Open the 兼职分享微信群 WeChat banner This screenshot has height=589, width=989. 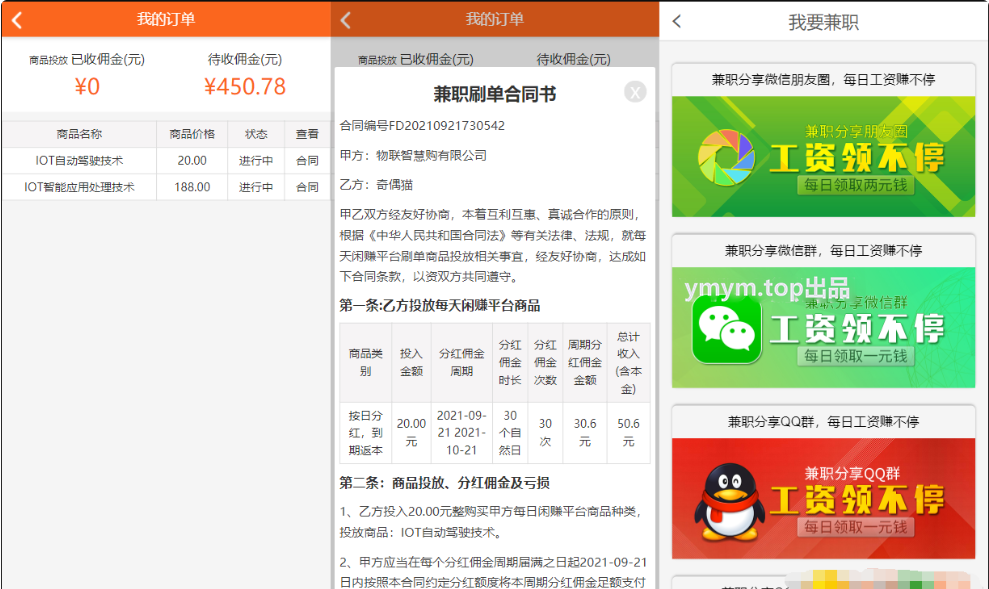[x=823, y=327]
